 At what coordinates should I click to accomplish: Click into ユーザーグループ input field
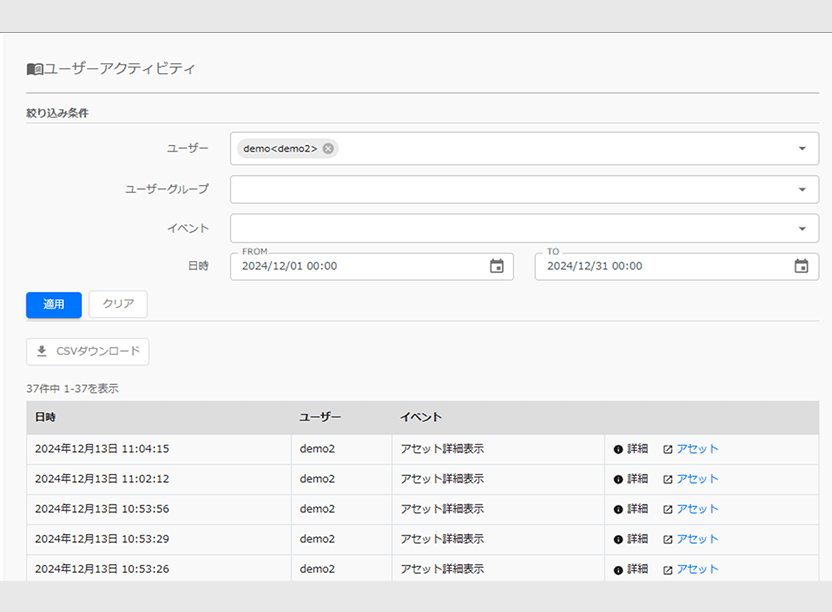[524, 189]
